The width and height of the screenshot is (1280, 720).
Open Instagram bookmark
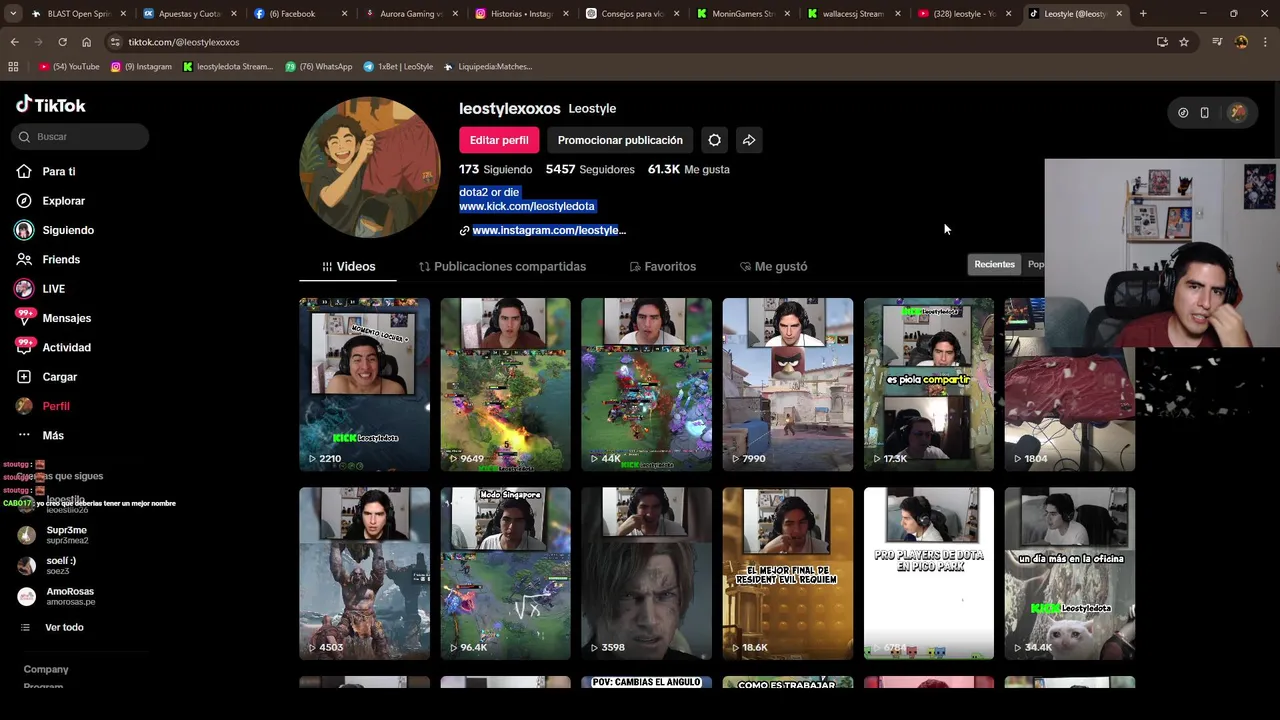click(x=141, y=67)
